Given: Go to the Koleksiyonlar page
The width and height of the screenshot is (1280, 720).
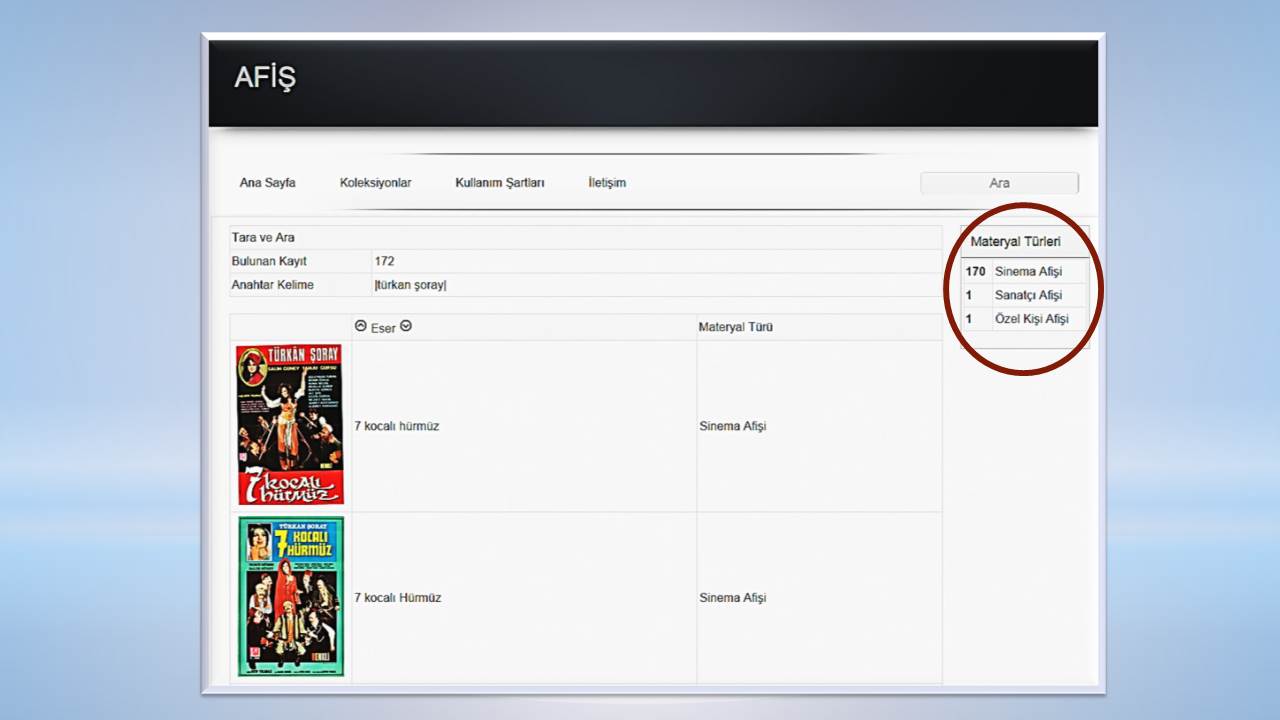Looking at the screenshot, I should pyautogui.click(x=375, y=183).
